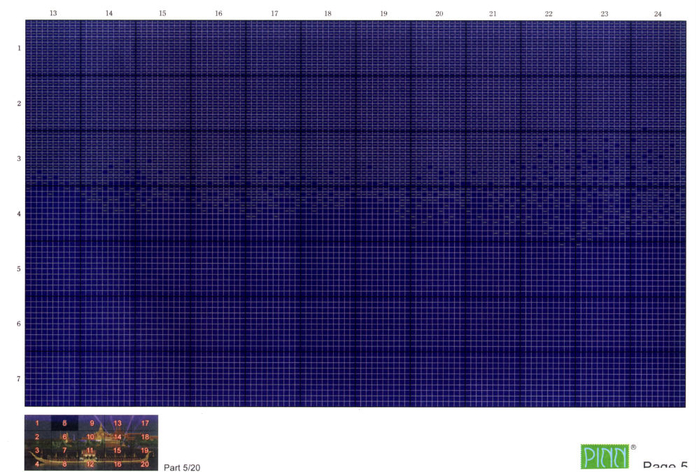699x472 pixels.
Task: Select column number 16 above the chart
Action: click(x=218, y=13)
